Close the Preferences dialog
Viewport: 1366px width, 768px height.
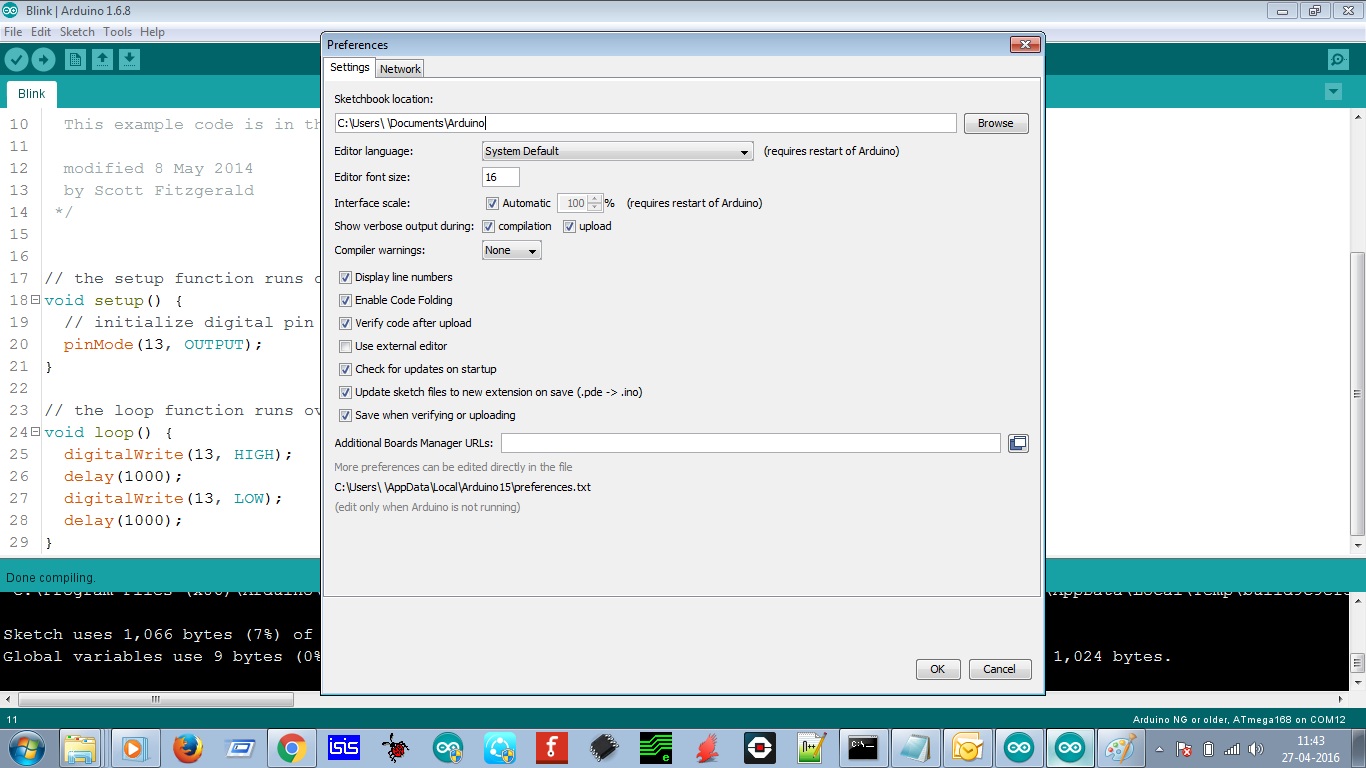(x=1024, y=44)
